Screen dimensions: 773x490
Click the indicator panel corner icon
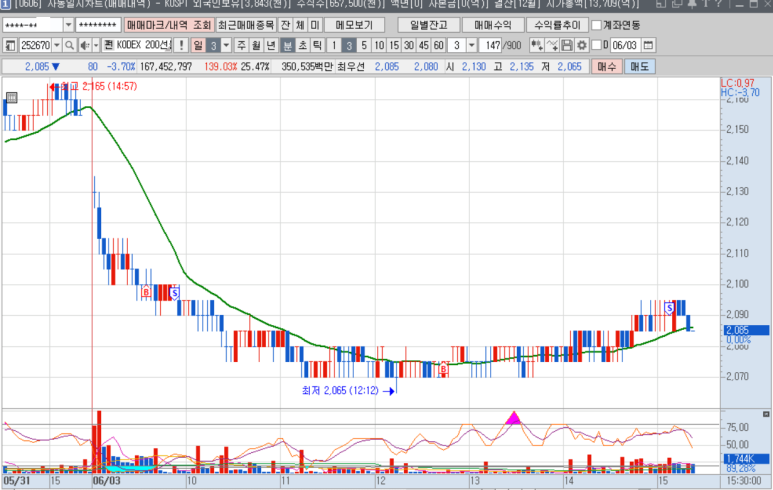(x=766, y=414)
